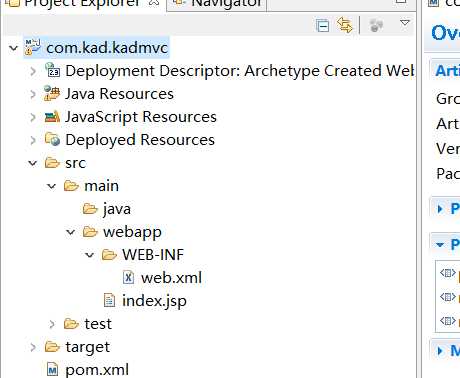The height and width of the screenshot is (378, 460).
Task: Collapse the expanded section in the POM editor
Action: point(440,245)
